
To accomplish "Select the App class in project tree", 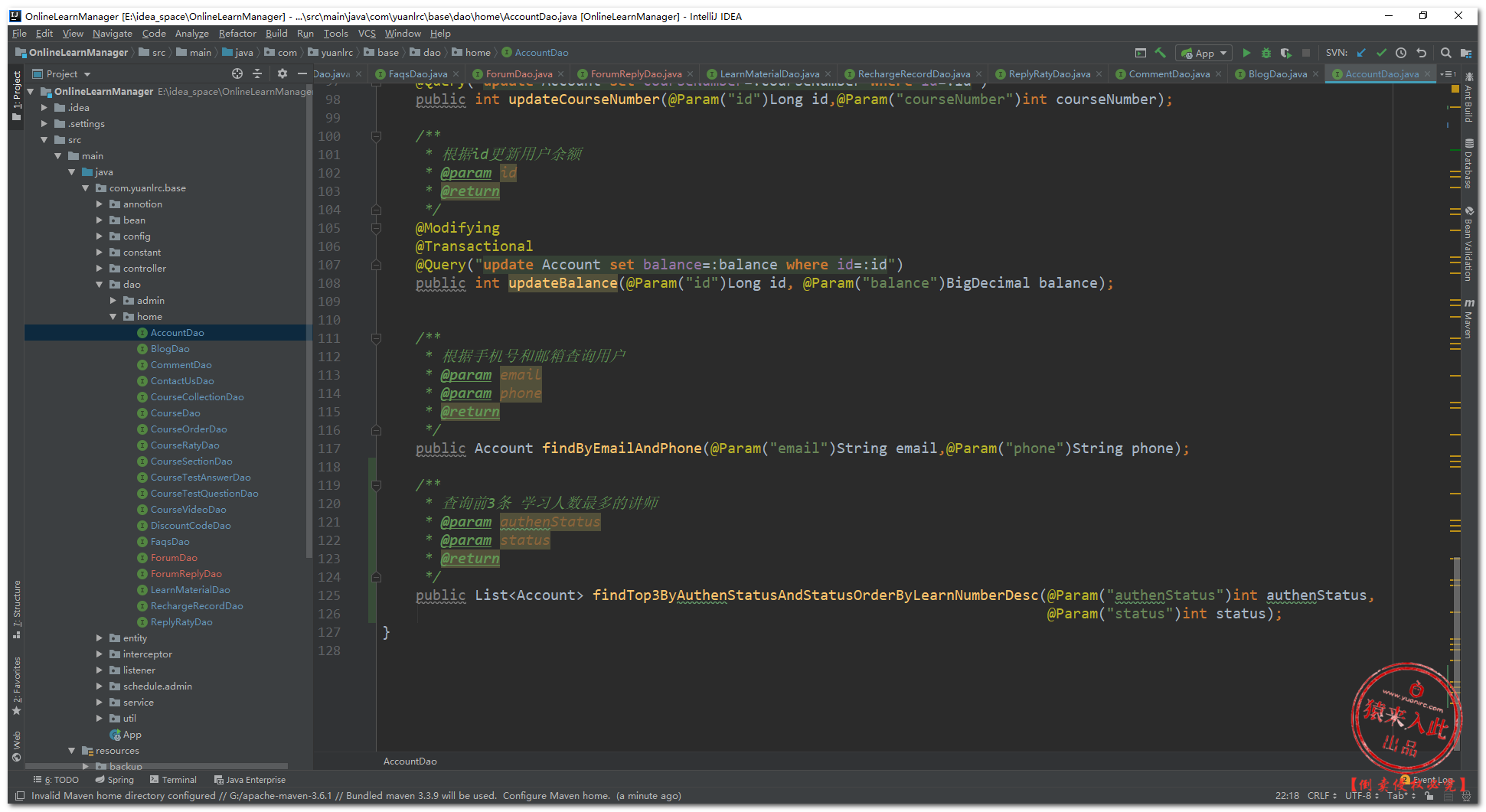I will (x=132, y=735).
